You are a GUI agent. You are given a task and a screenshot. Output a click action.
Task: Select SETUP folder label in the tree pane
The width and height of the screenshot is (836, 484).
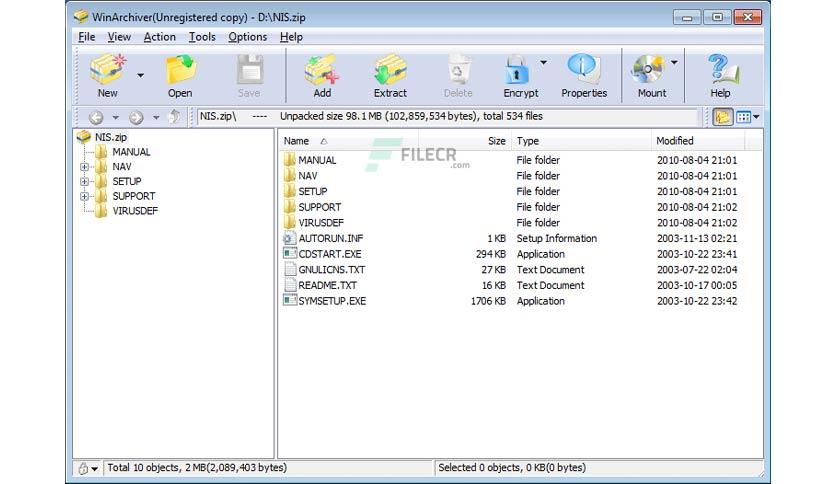coord(126,182)
